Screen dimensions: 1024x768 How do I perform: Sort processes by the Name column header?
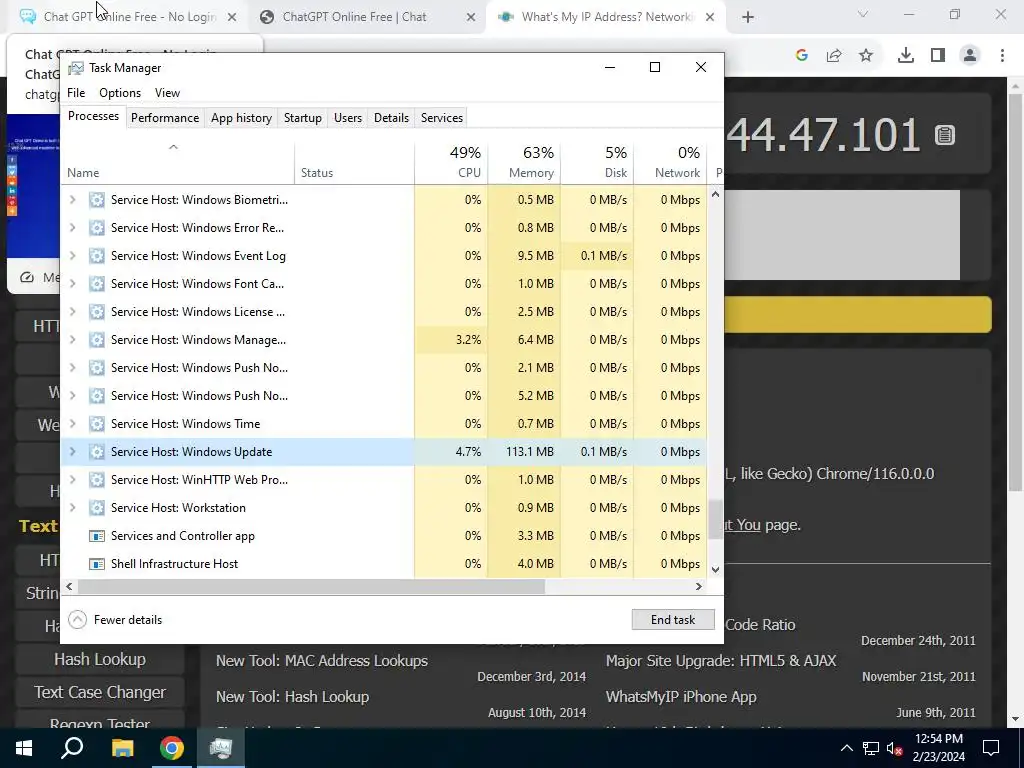178,162
